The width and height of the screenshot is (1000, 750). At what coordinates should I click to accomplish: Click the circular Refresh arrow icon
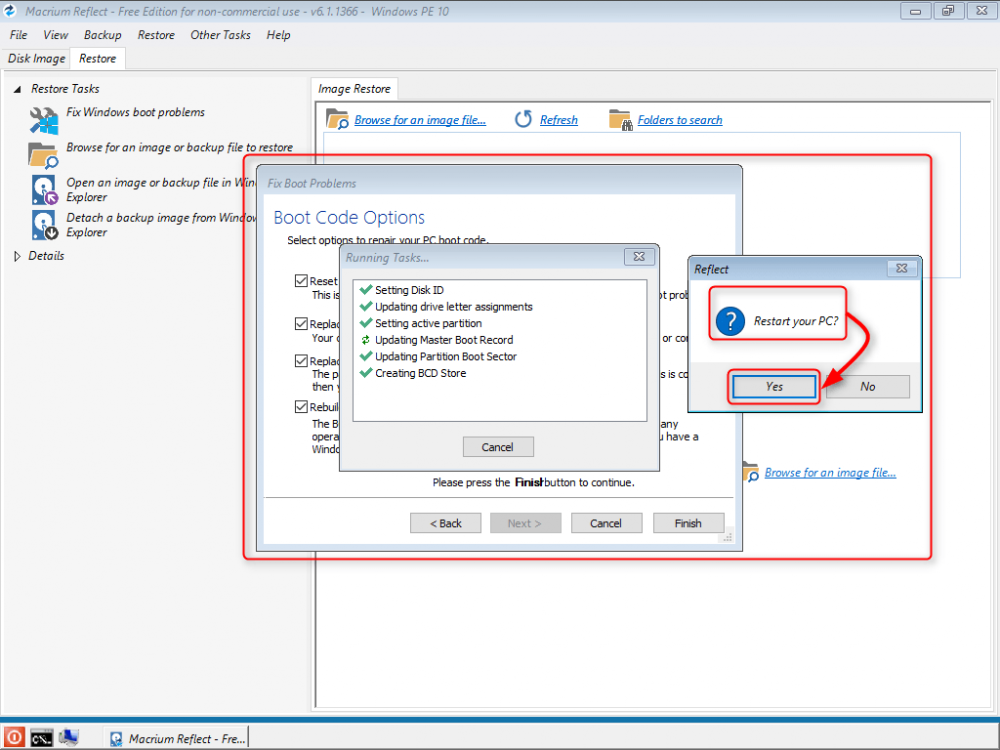(523, 119)
